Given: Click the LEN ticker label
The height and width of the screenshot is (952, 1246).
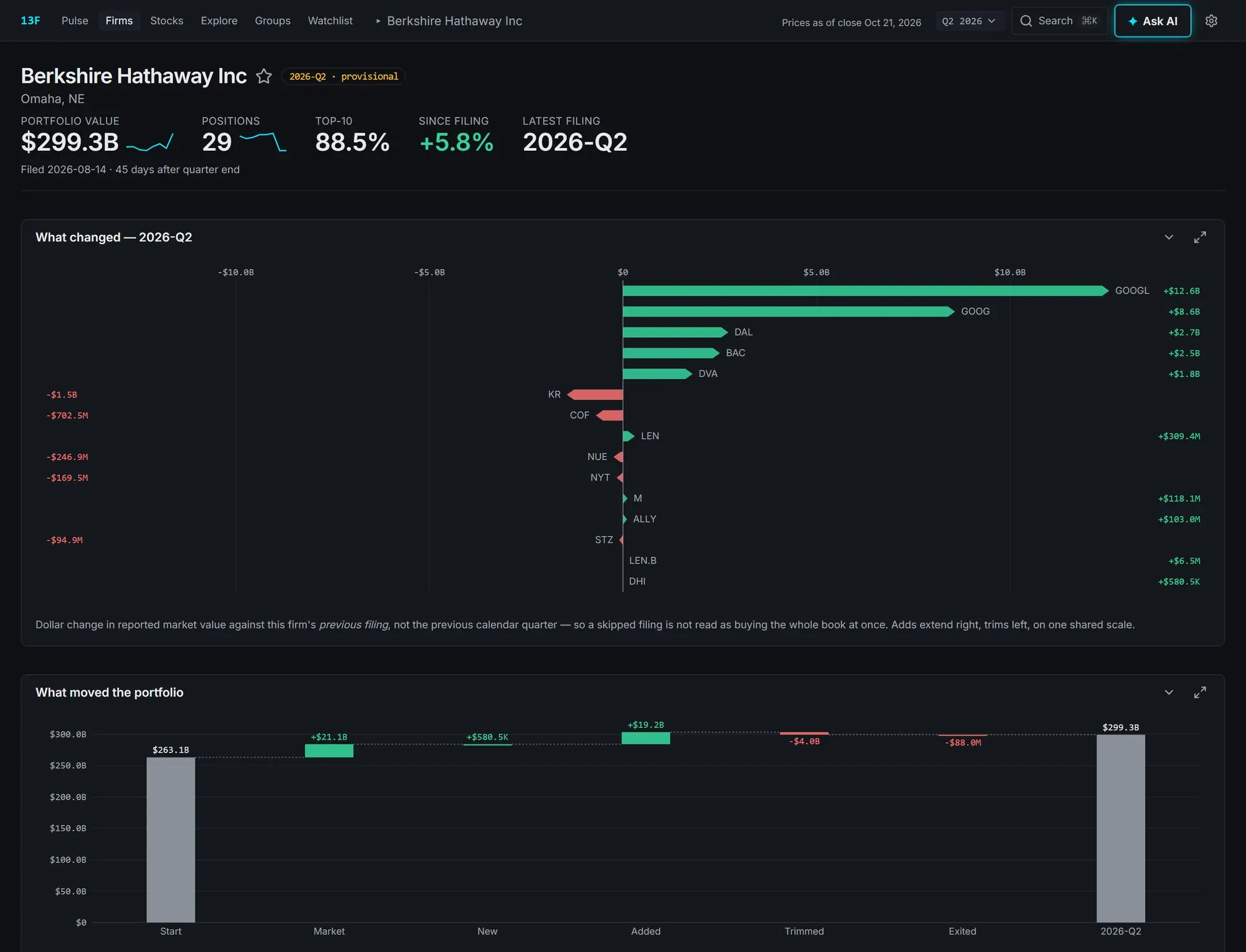Looking at the screenshot, I should [650, 436].
